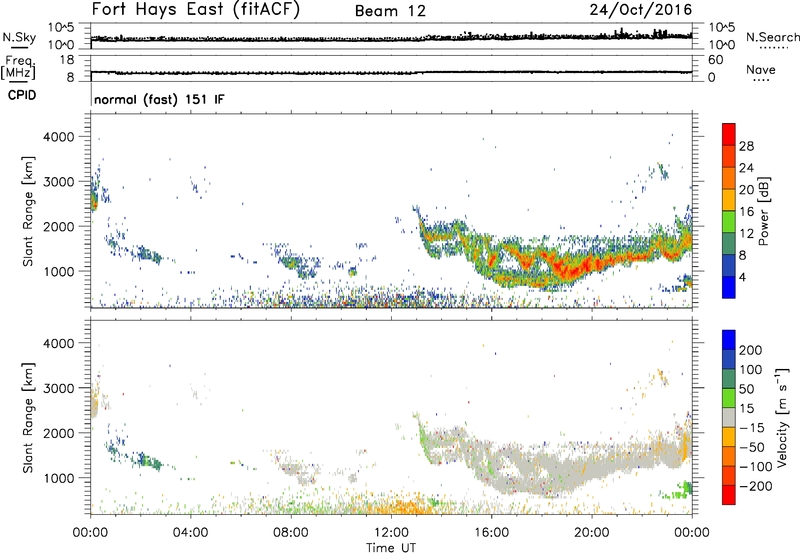Click the '60' Nave axis value
This screenshot has height=554, width=800.
click(x=716, y=60)
